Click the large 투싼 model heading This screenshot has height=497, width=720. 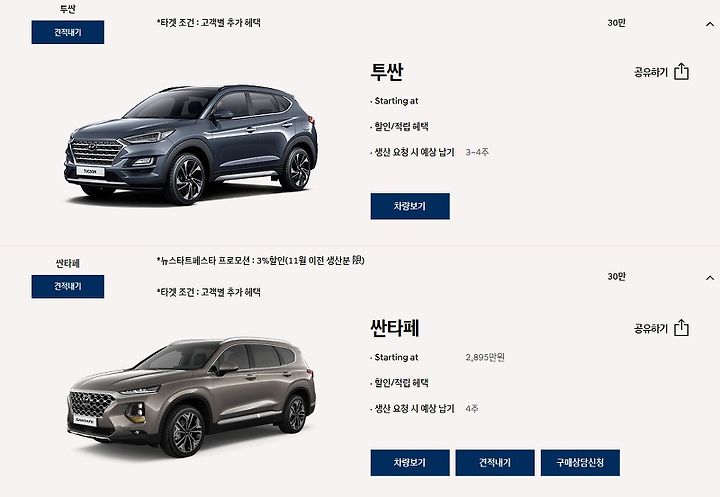387,72
